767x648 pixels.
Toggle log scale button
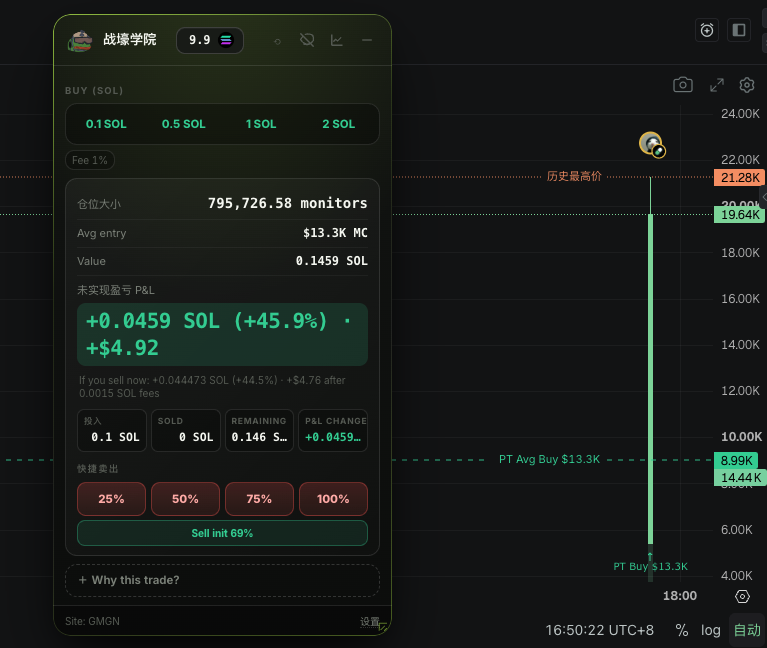pyautogui.click(x=710, y=630)
